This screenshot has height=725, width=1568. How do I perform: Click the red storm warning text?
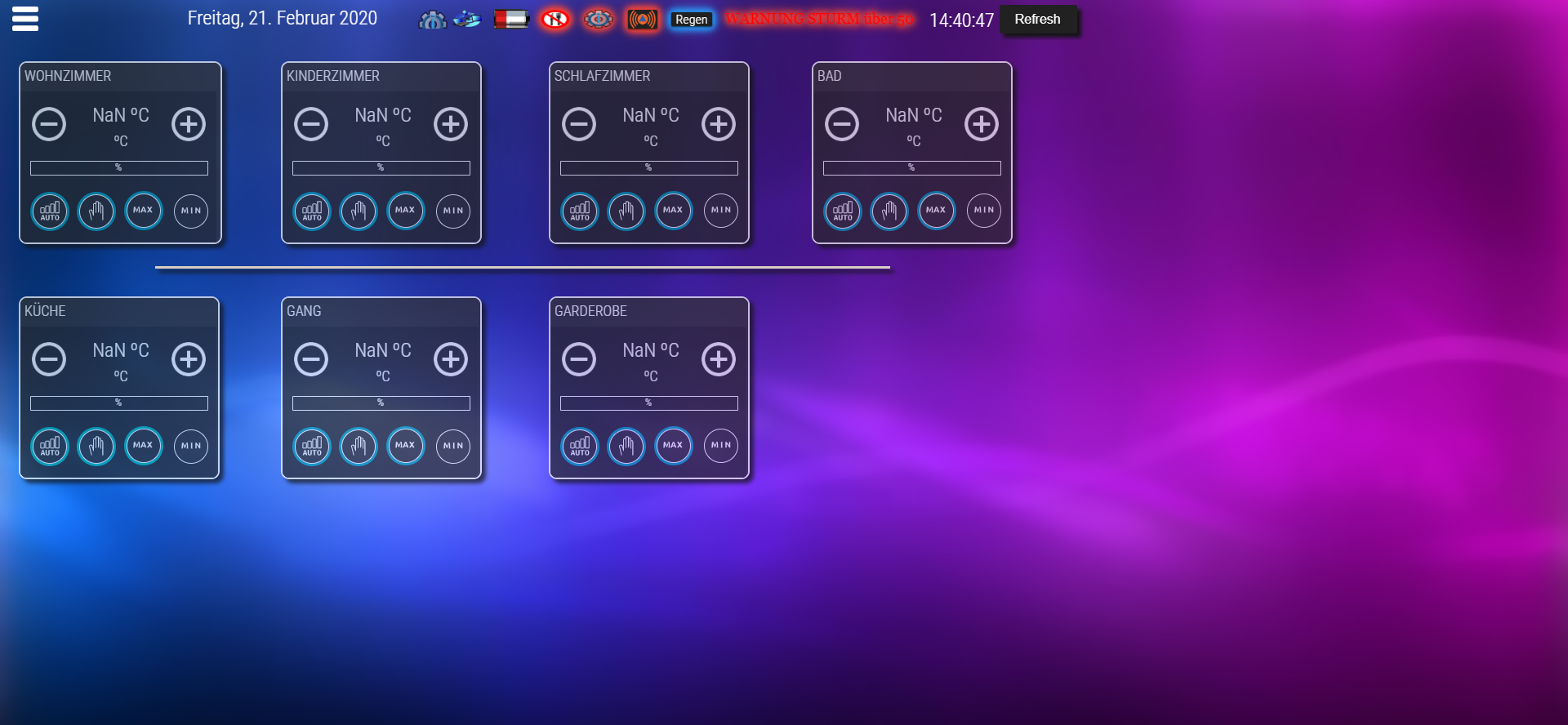(x=818, y=20)
